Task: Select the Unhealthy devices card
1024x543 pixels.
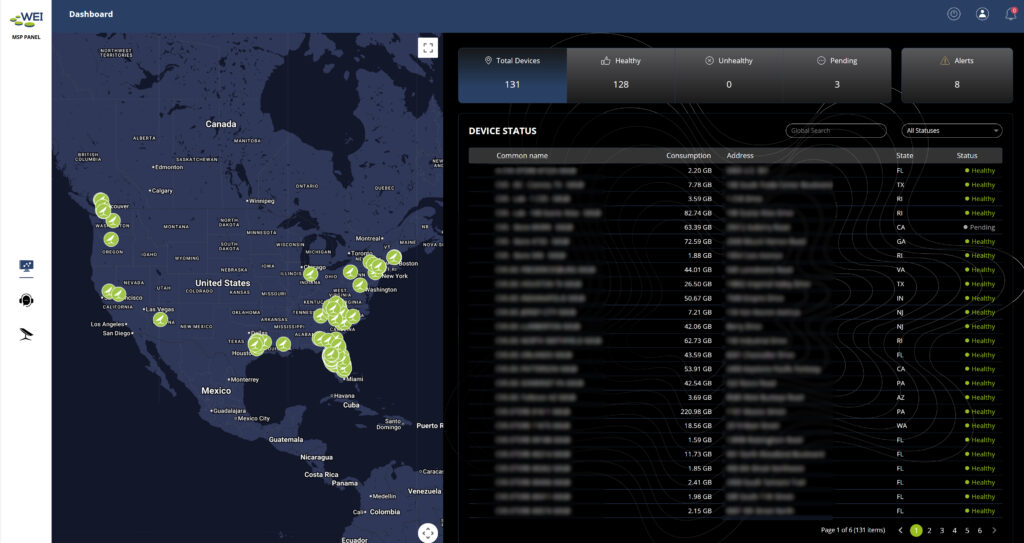Action: (x=729, y=75)
